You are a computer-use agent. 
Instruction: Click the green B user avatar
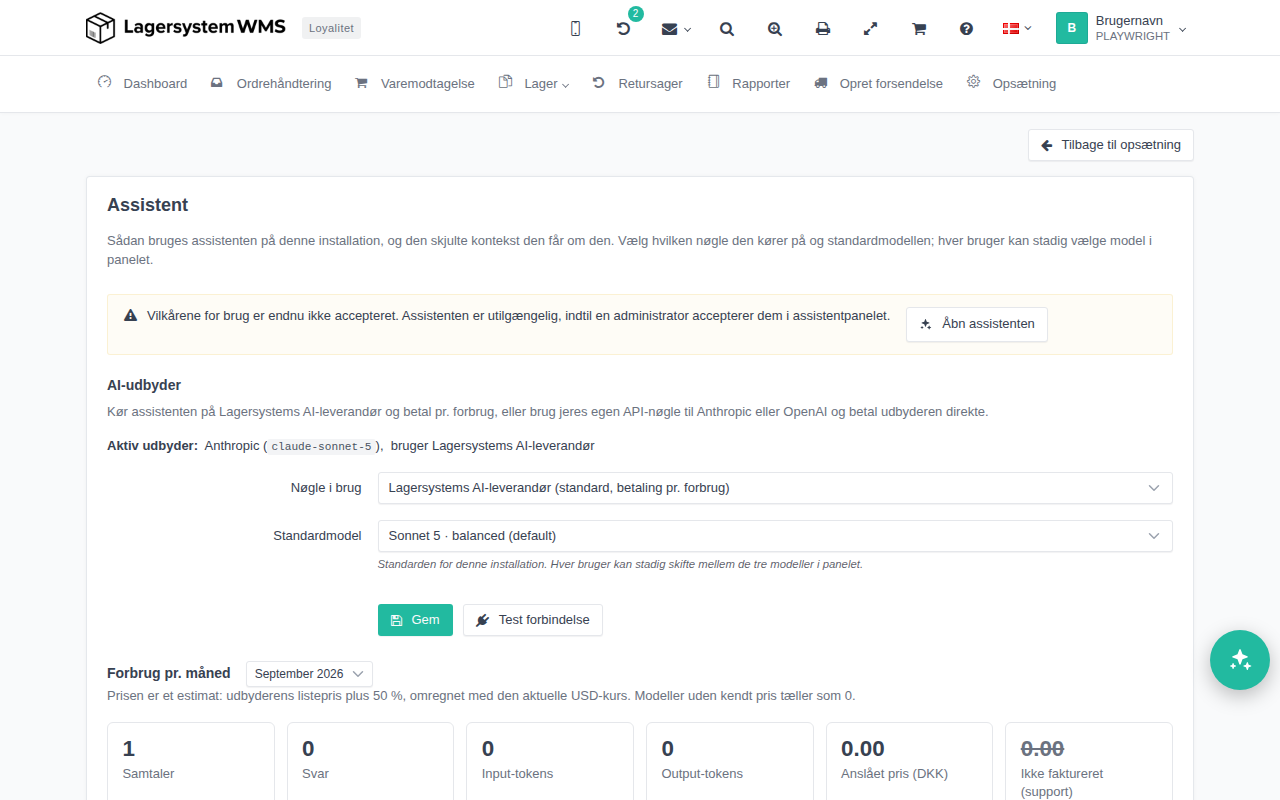pyautogui.click(x=1072, y=28)
